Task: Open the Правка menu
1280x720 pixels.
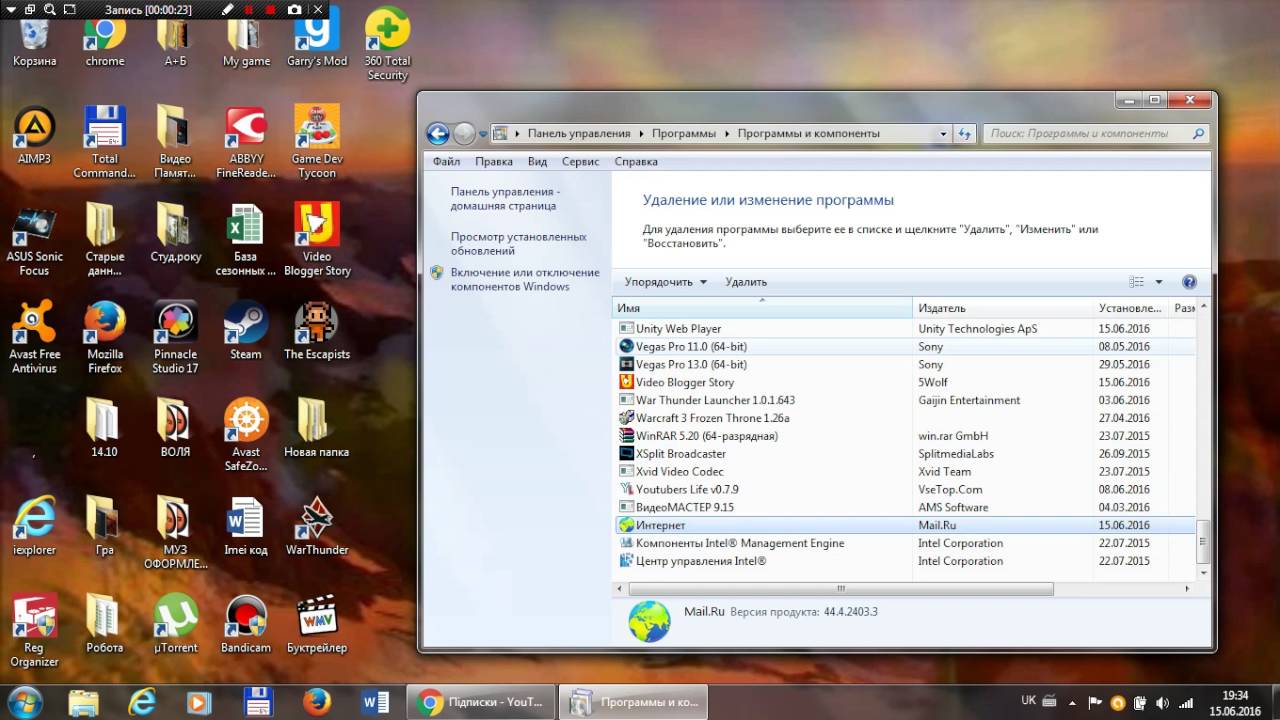Action: click(x=494, y=161)
